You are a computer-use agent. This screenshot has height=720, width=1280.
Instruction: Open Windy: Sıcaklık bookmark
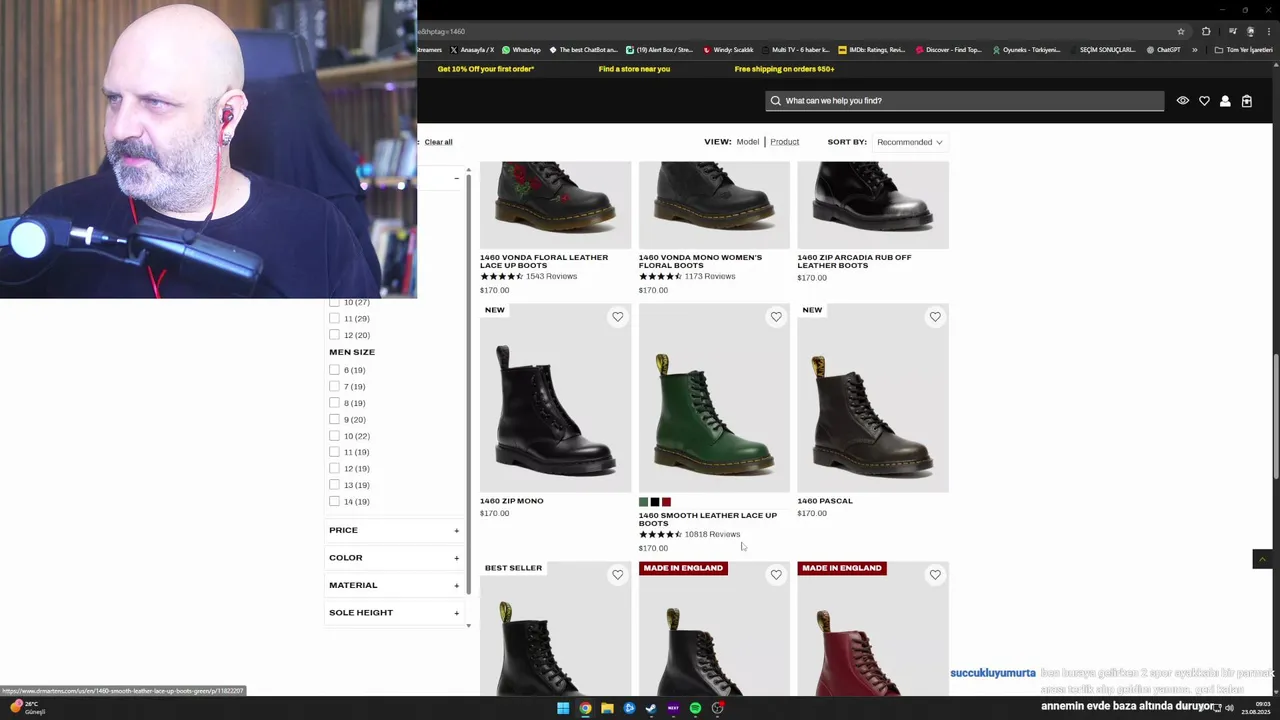click(x=728, y=50)
